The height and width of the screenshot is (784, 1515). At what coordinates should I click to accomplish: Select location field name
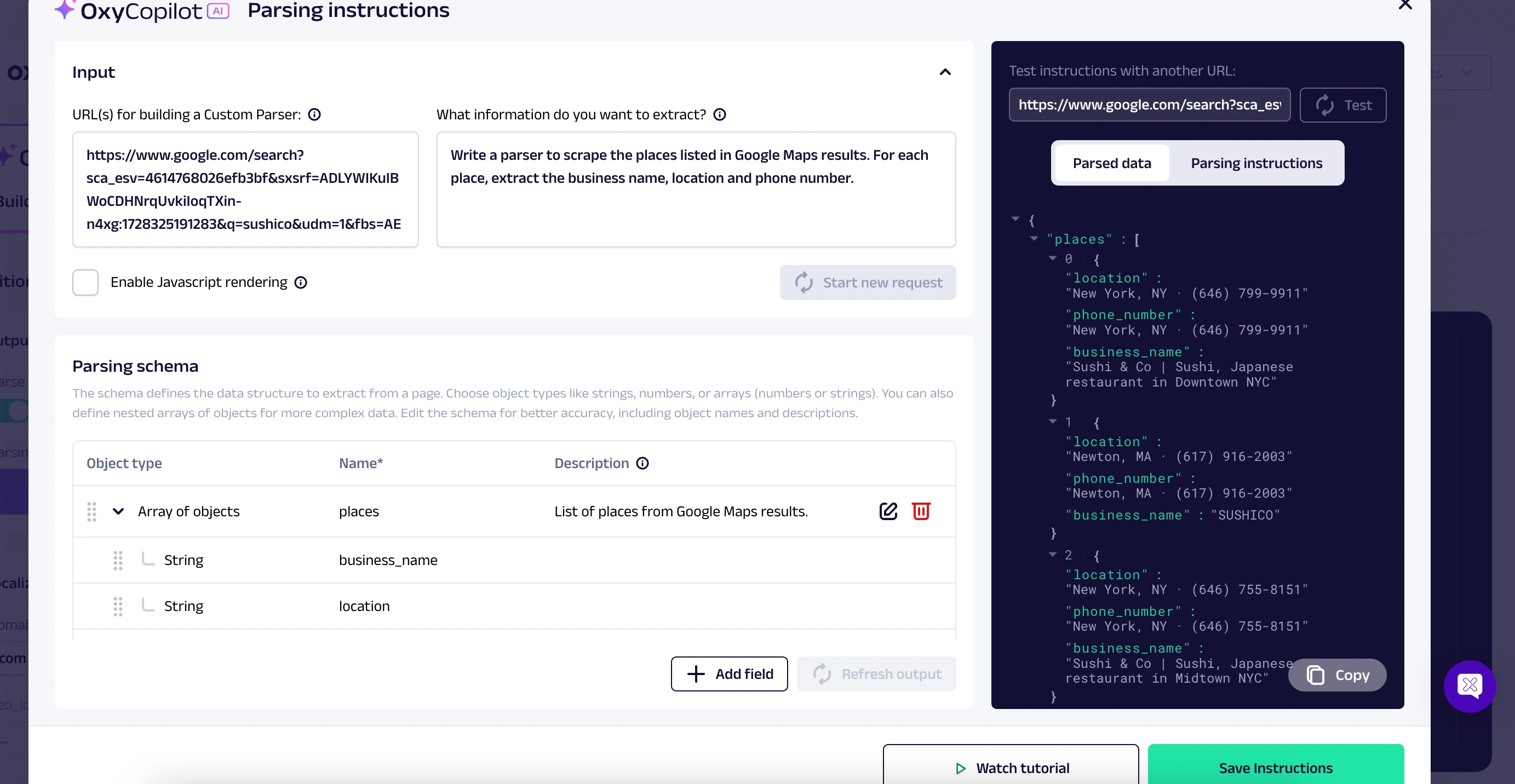(x=364, y=606)
